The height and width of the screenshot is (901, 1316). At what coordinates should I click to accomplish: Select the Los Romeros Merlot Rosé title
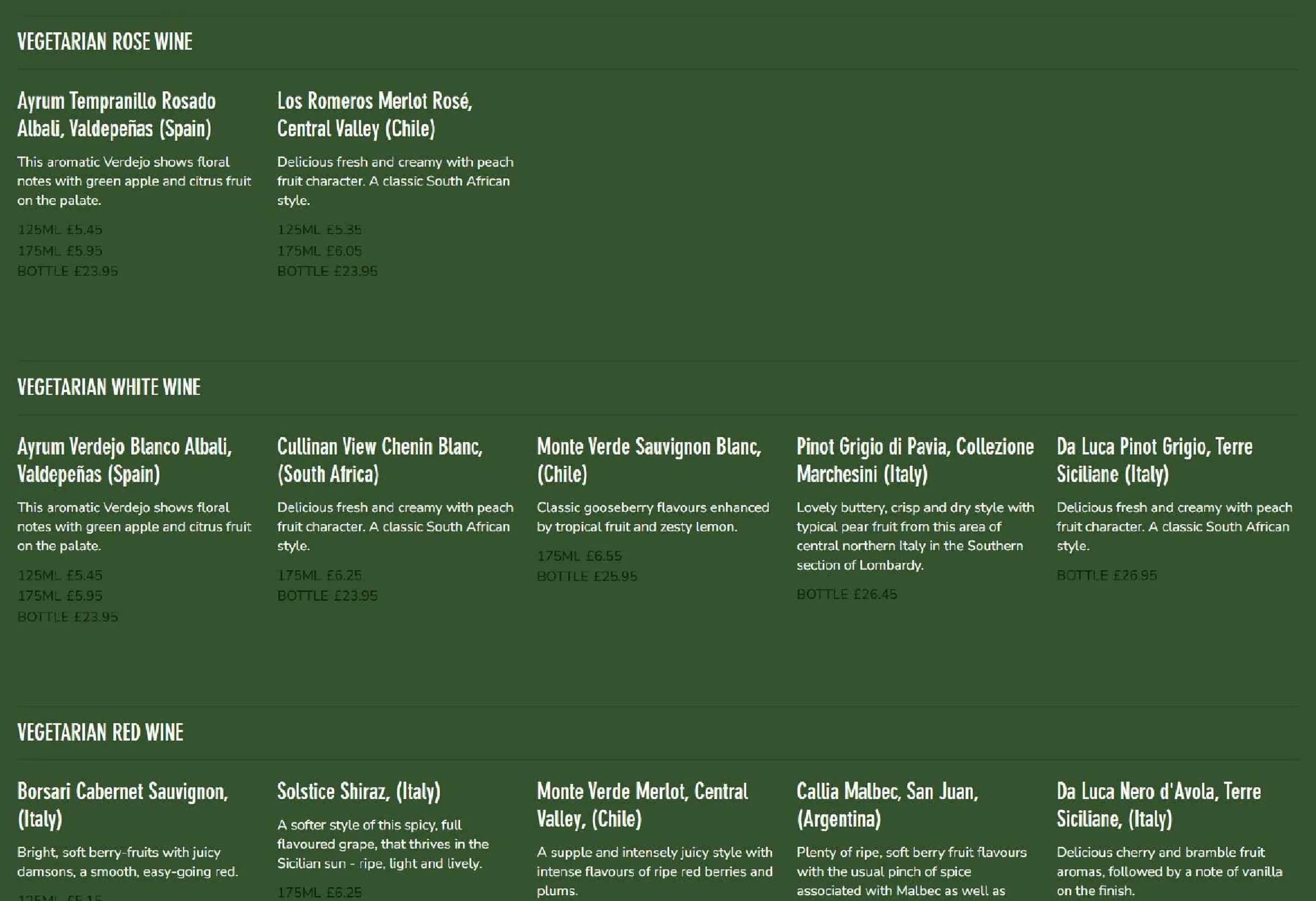[x=375, y=115]
